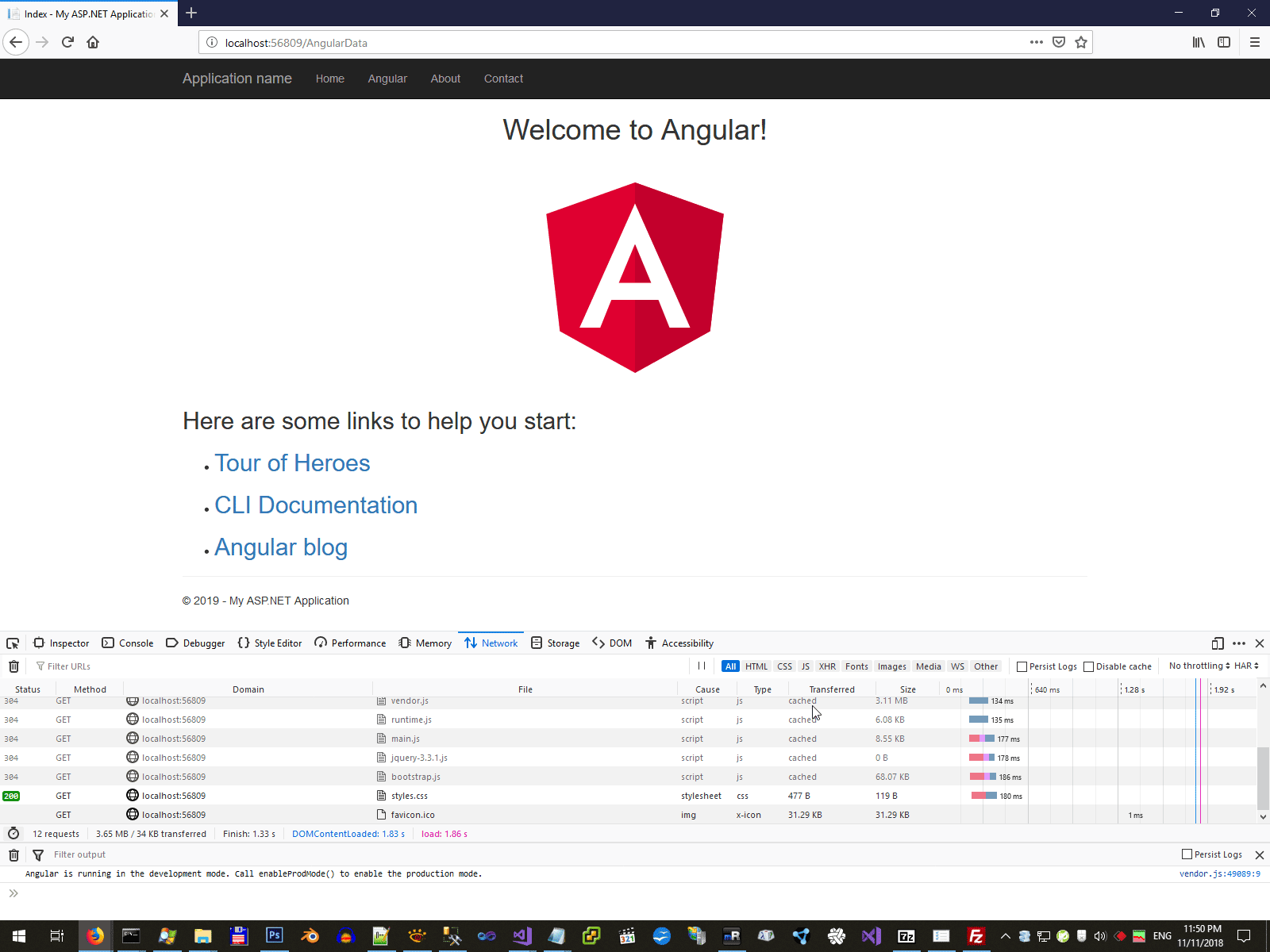Filter requests by Media type
Screen dimensions: 1270x952
pos(929,666)
